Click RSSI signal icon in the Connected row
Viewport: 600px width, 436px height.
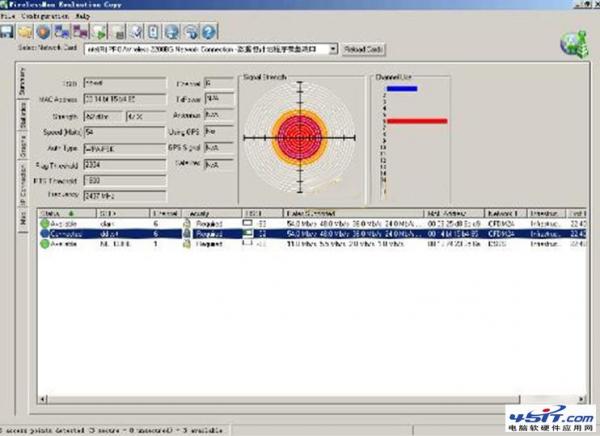tap(248, 233)
